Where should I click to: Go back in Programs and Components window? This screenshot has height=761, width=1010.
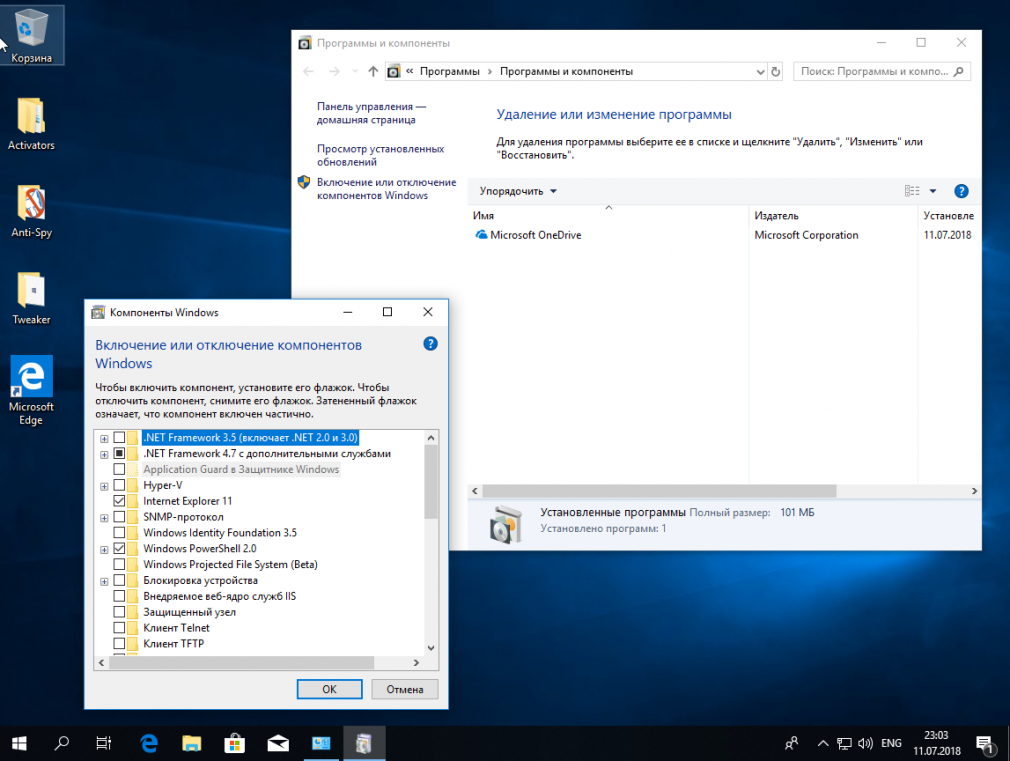[309, 72]
